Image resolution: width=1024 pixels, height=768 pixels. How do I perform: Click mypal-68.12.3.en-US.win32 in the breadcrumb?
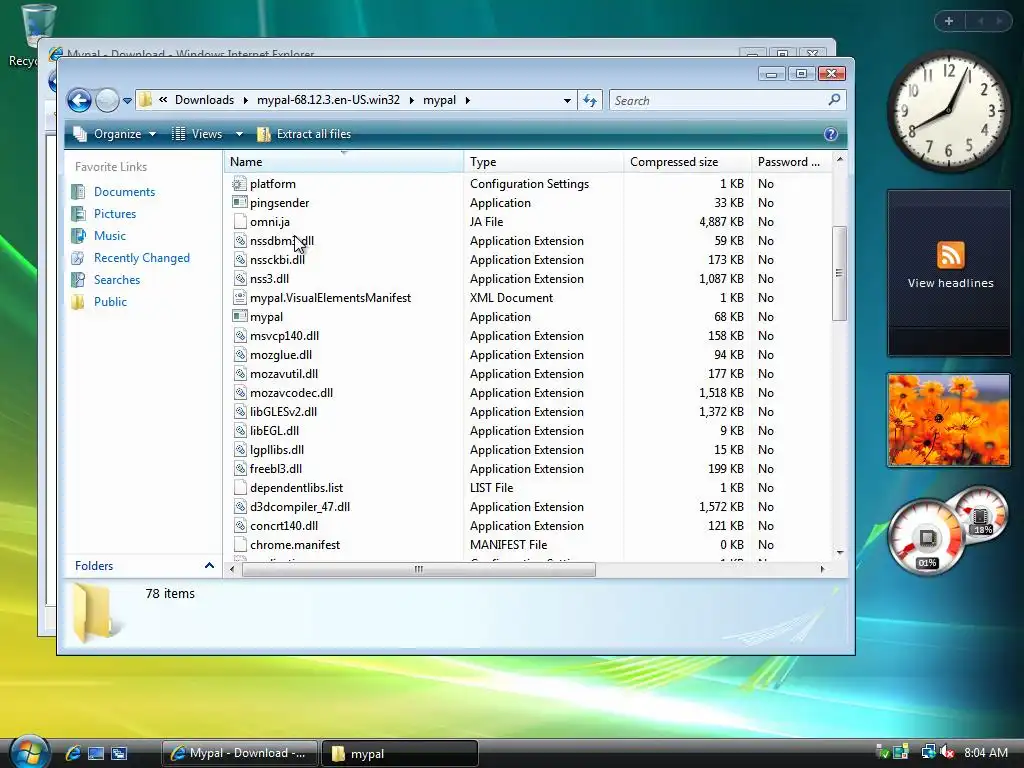point(328,100)
